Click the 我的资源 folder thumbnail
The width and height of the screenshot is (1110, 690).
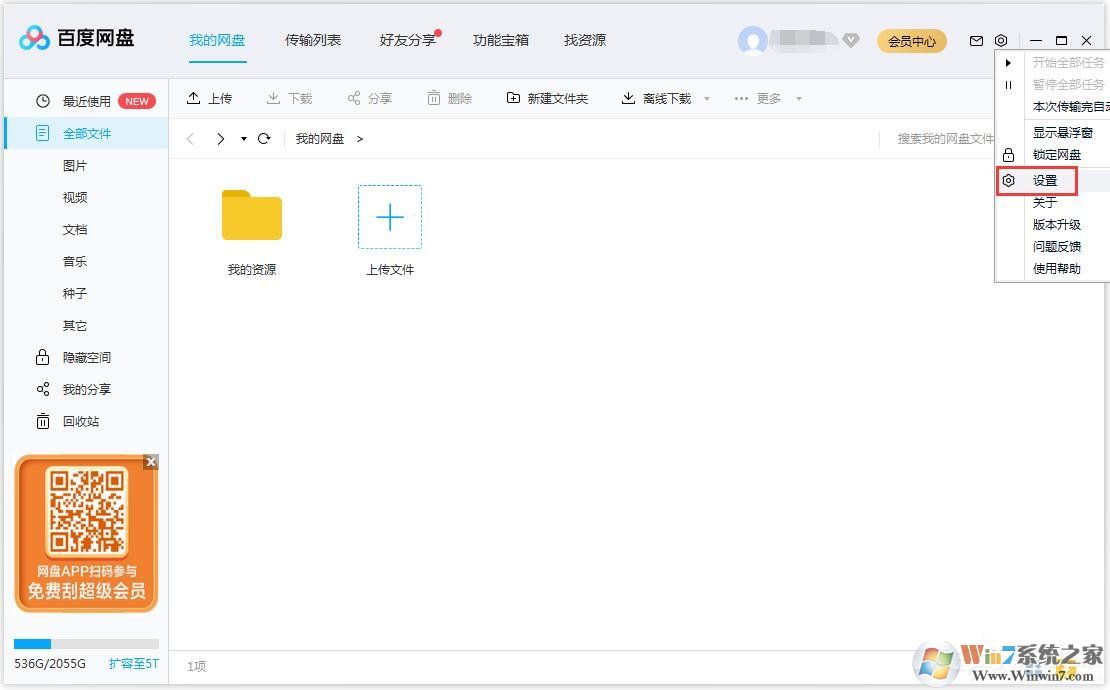pyautogui.click(x=251, y=215)
